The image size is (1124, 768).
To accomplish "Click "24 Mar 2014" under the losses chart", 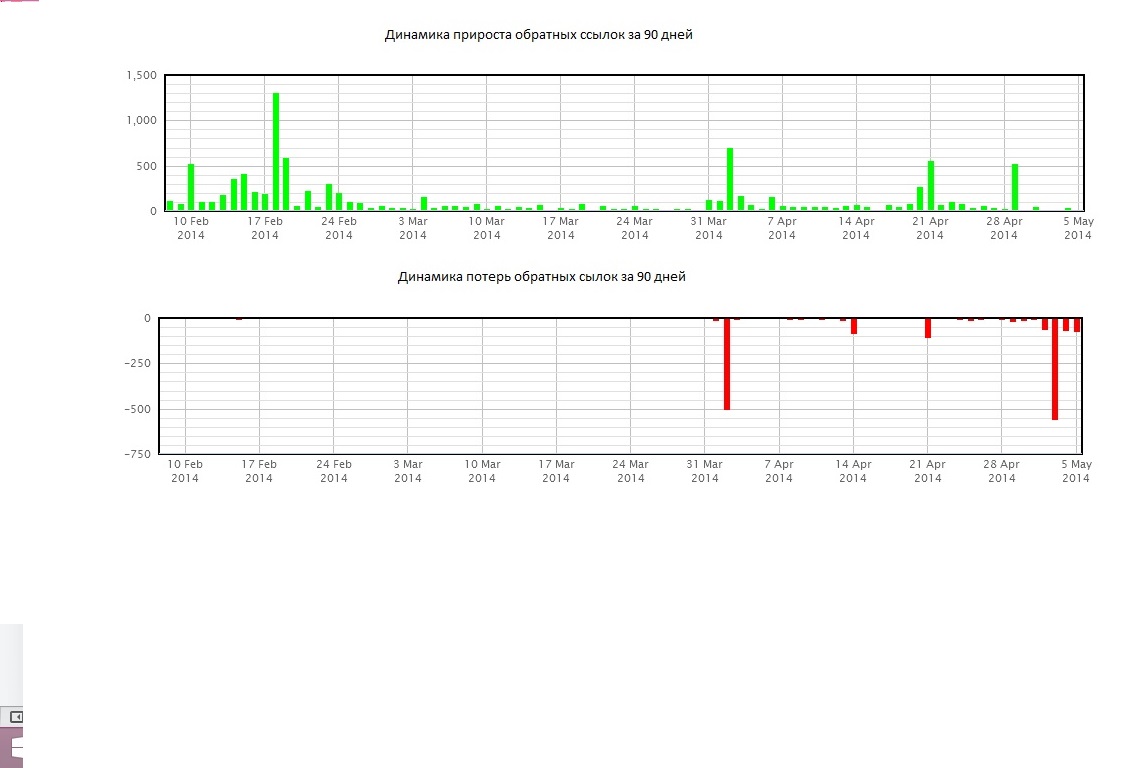I will point(630,471).
